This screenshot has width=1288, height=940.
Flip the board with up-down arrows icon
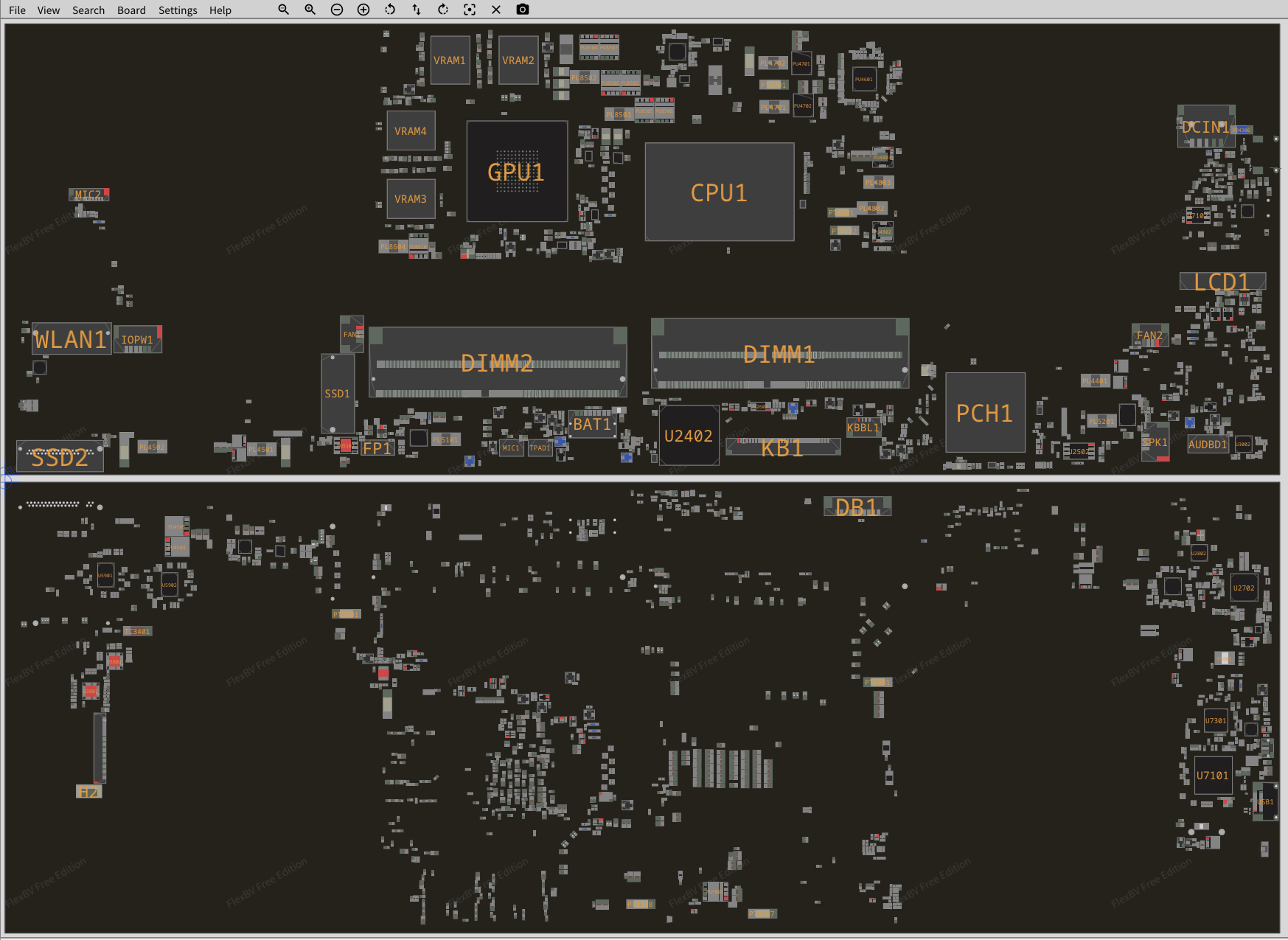(x=417, y=10)
